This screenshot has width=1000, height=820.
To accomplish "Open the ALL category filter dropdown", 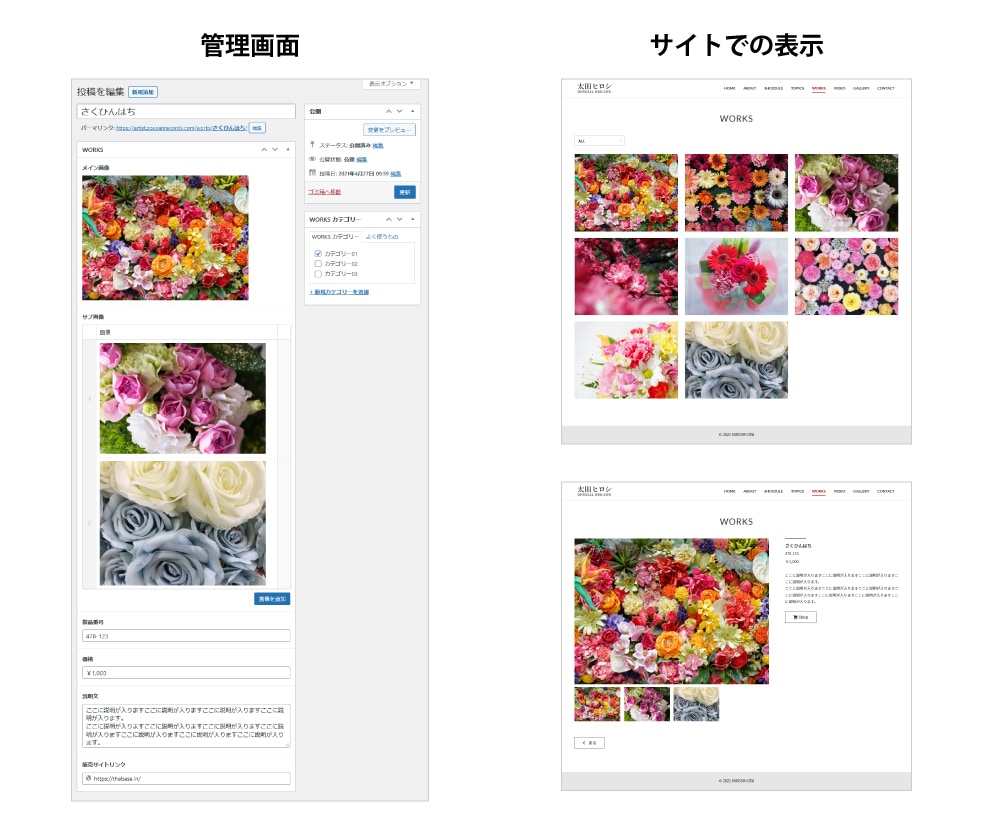I will pos(599,140).
